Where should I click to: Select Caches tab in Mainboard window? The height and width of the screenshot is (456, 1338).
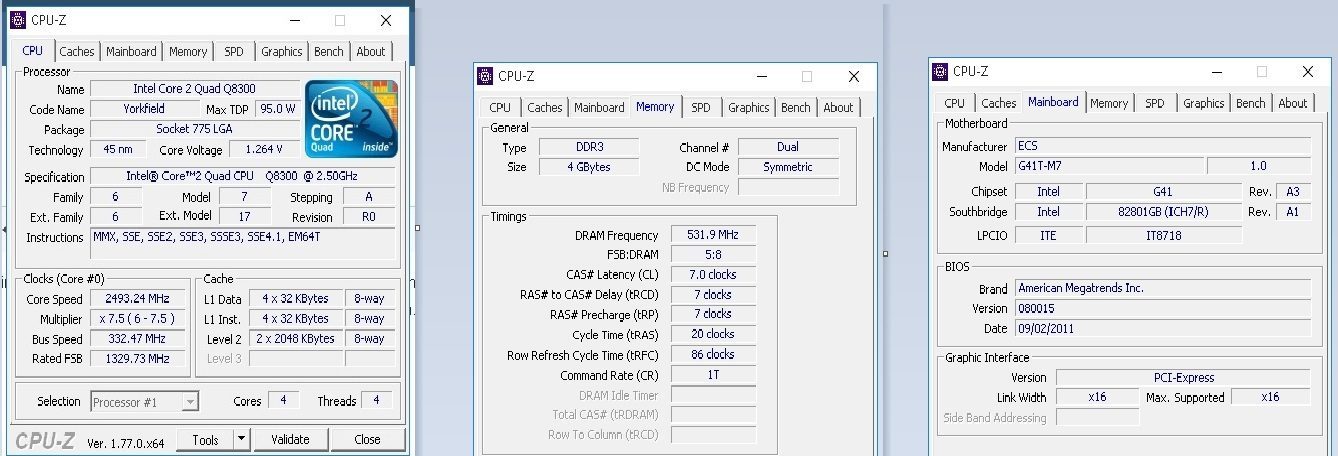click(x=998, y=103)
